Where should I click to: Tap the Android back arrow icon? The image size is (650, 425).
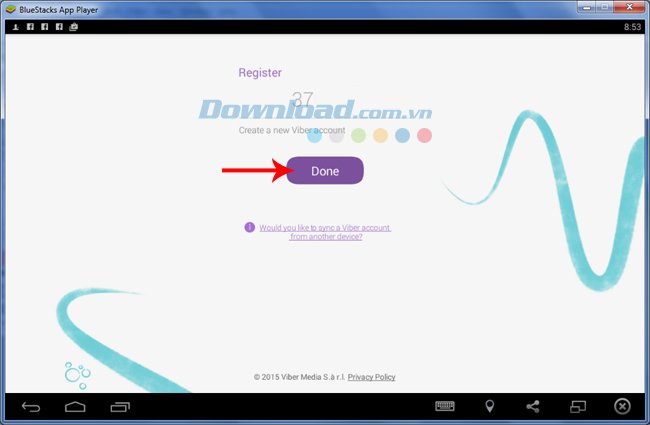point(31,406)
